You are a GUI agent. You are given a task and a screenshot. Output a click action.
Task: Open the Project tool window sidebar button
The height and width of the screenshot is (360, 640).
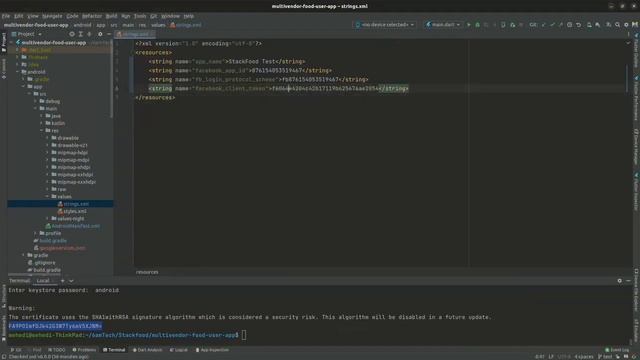pyautogui.click(x=4, y=42)
